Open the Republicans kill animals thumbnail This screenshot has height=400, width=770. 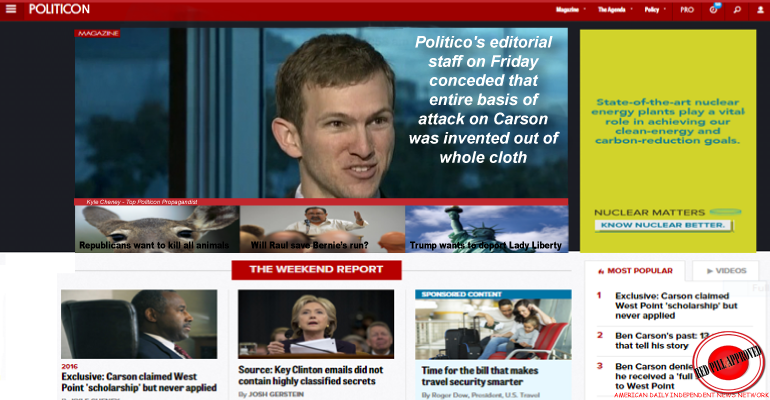coord(157,229)
